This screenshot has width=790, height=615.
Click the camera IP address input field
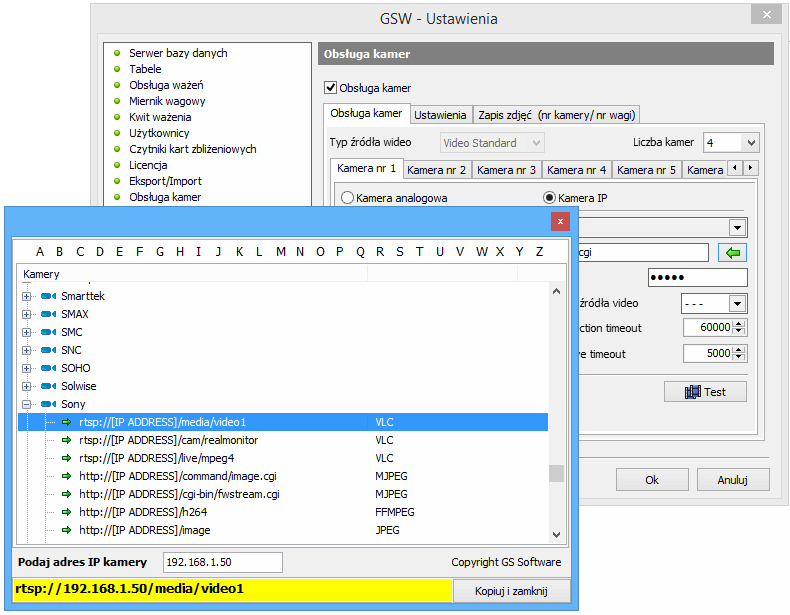pos(222,562)
